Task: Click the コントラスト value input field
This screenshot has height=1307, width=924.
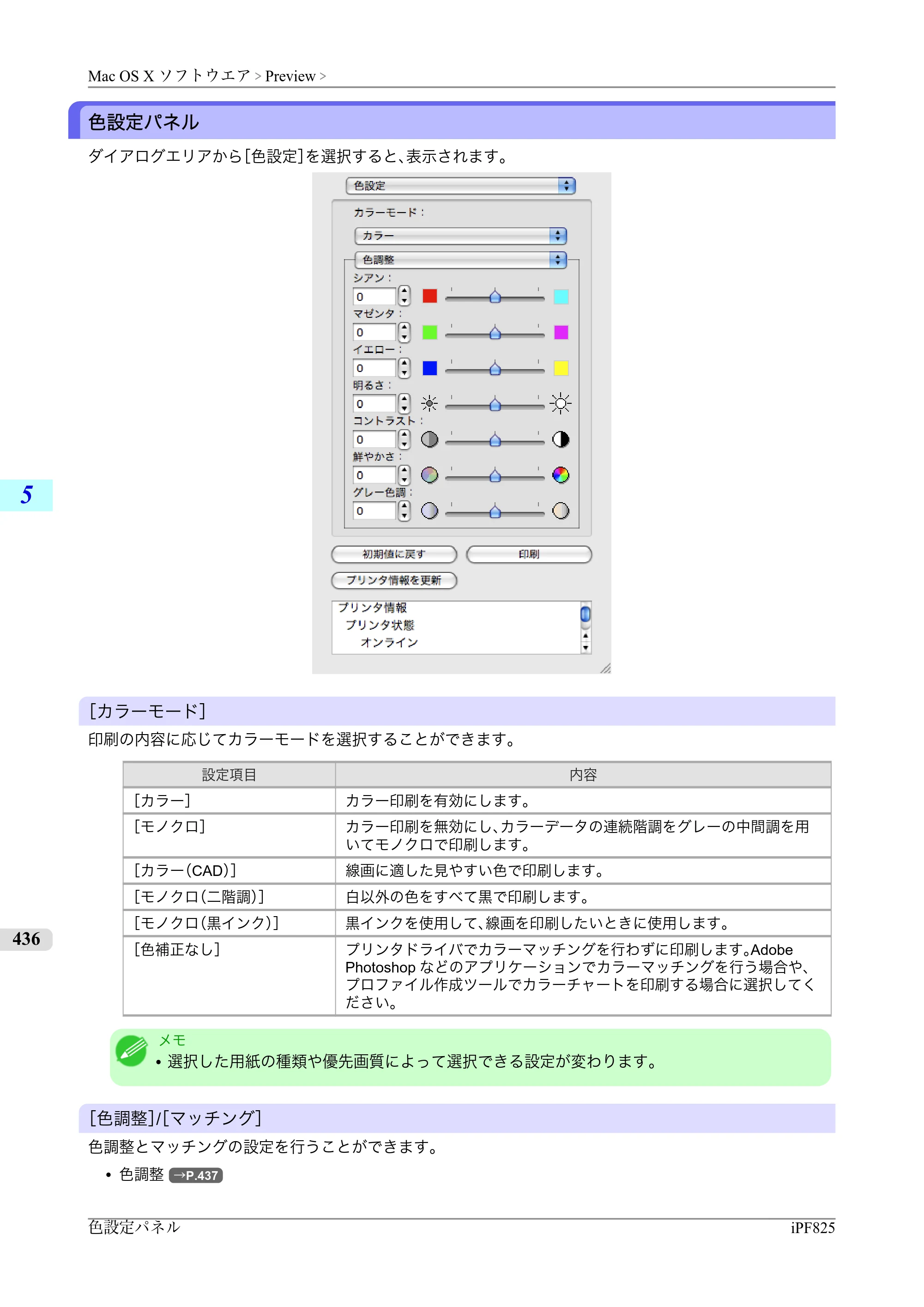Action: [x=374, y=439]
